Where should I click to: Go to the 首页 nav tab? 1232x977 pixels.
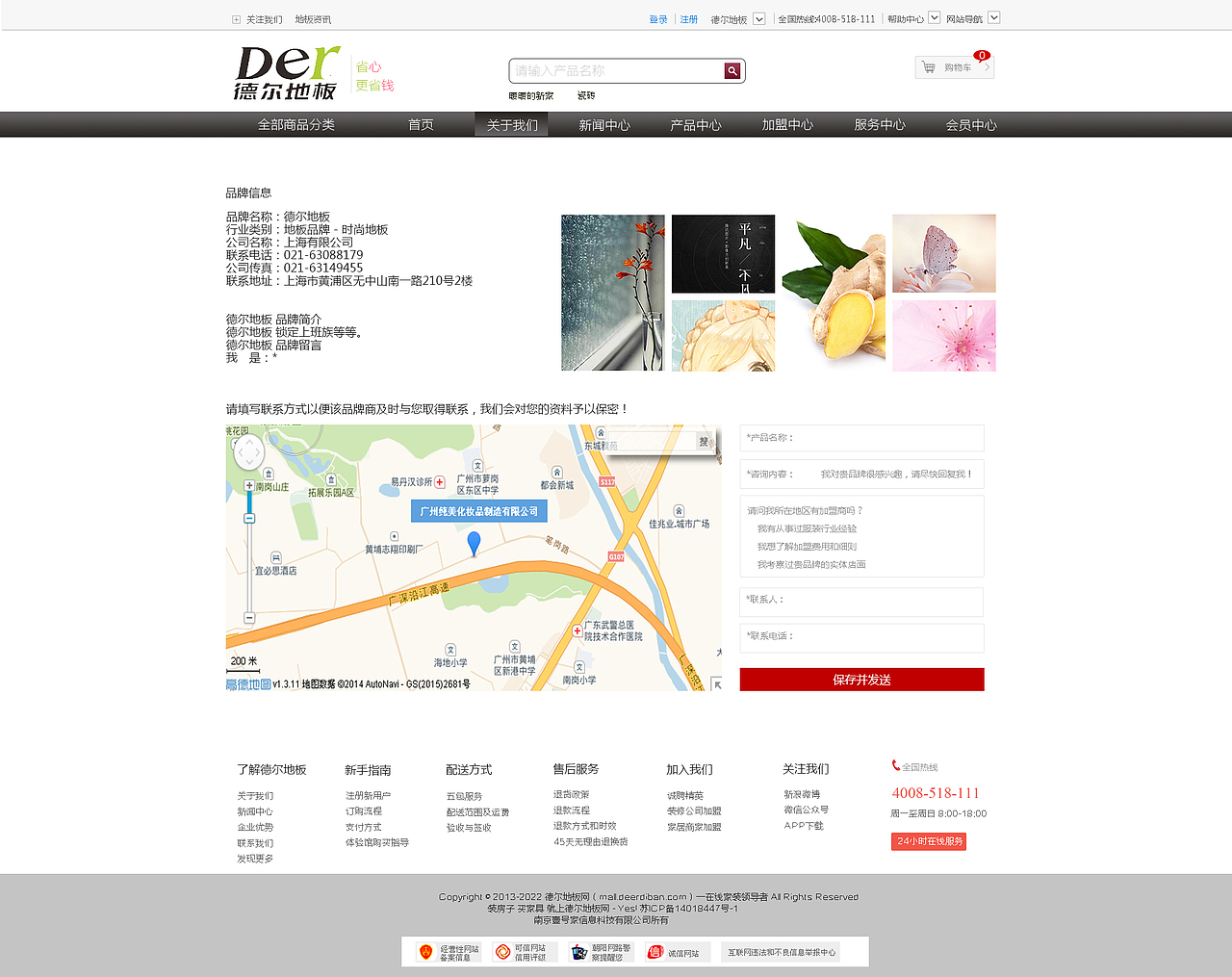coord(421,125)
